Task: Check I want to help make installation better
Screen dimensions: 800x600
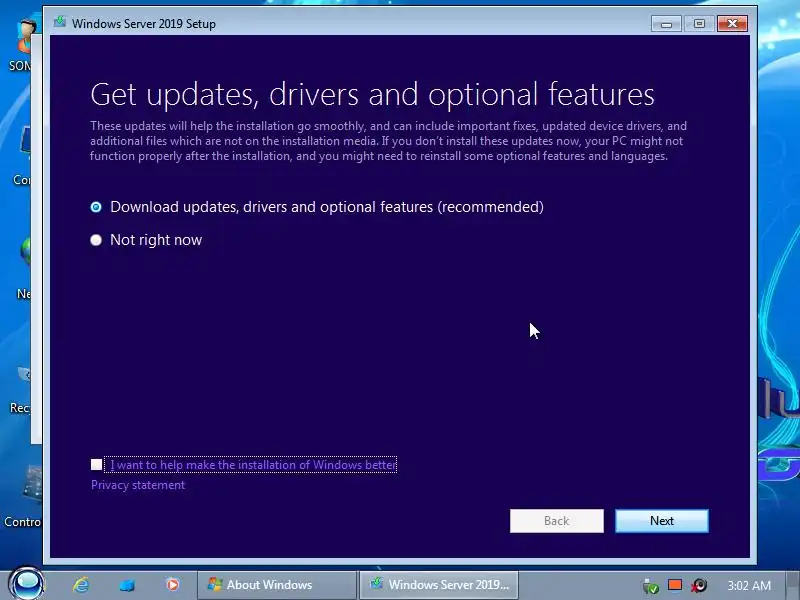Action: coord(96,464)
